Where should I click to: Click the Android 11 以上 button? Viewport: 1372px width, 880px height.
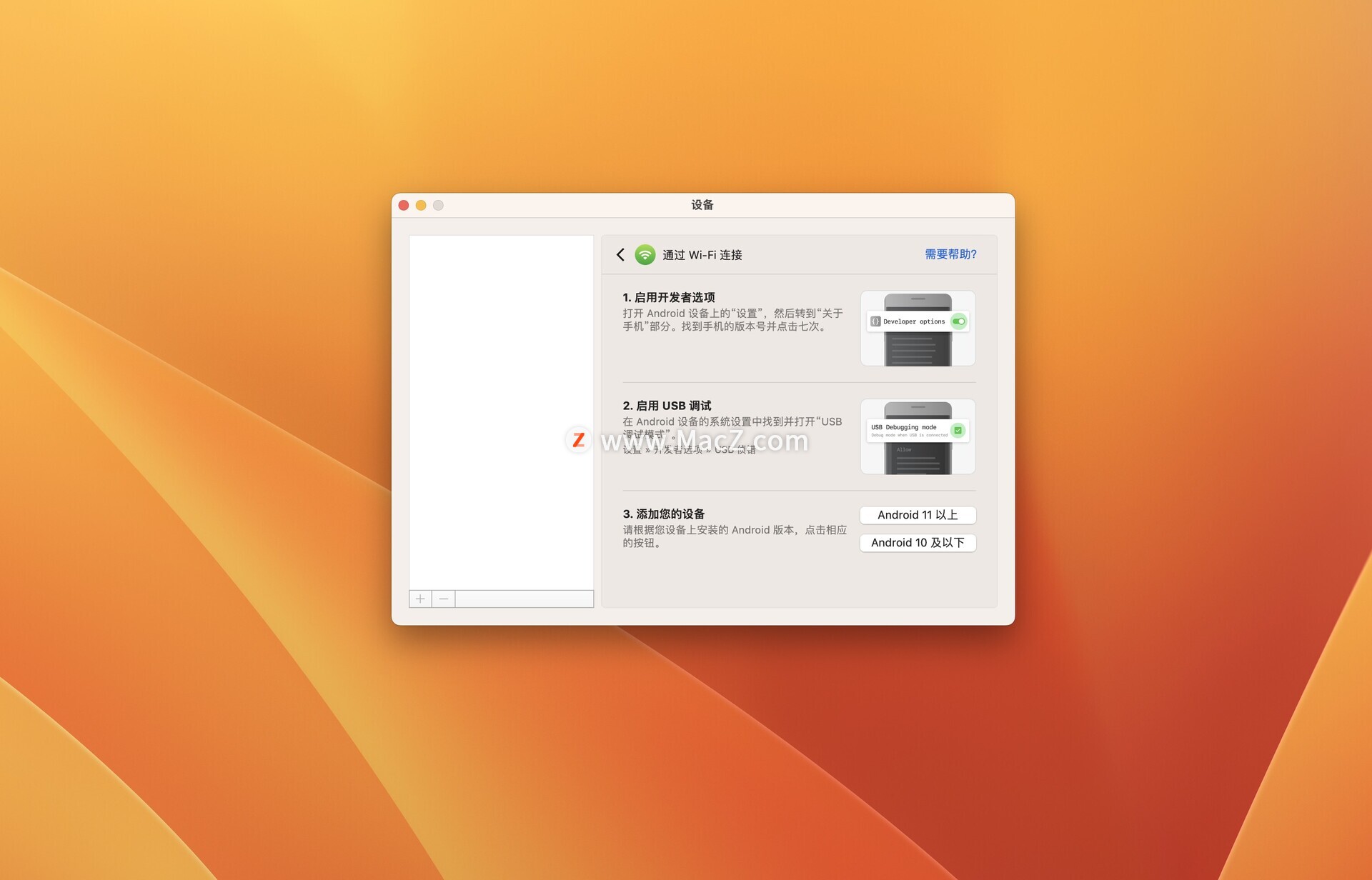pos(918,515)
